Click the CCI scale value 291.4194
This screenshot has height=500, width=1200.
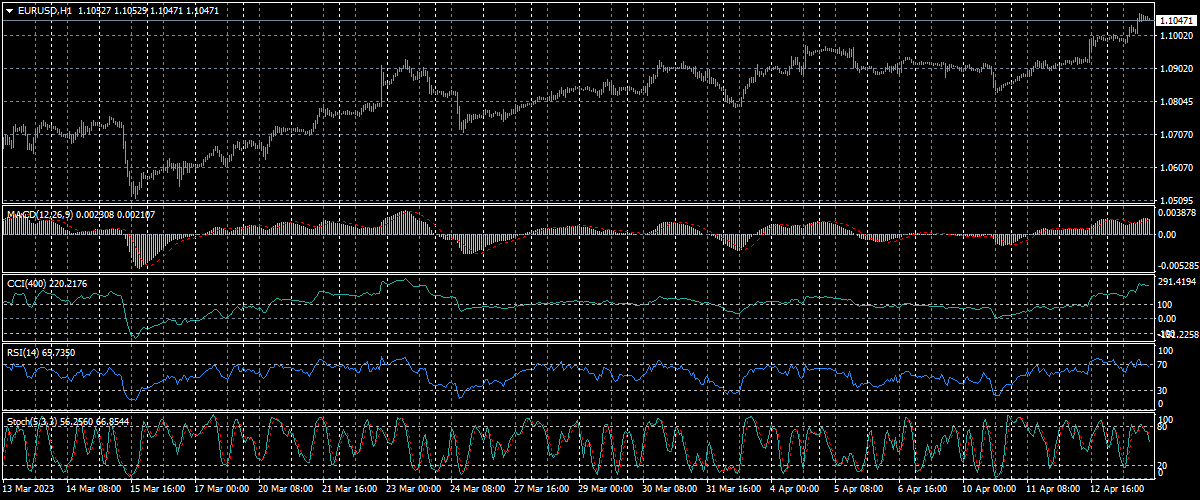pyautogui.click(x=1176, y=282)
